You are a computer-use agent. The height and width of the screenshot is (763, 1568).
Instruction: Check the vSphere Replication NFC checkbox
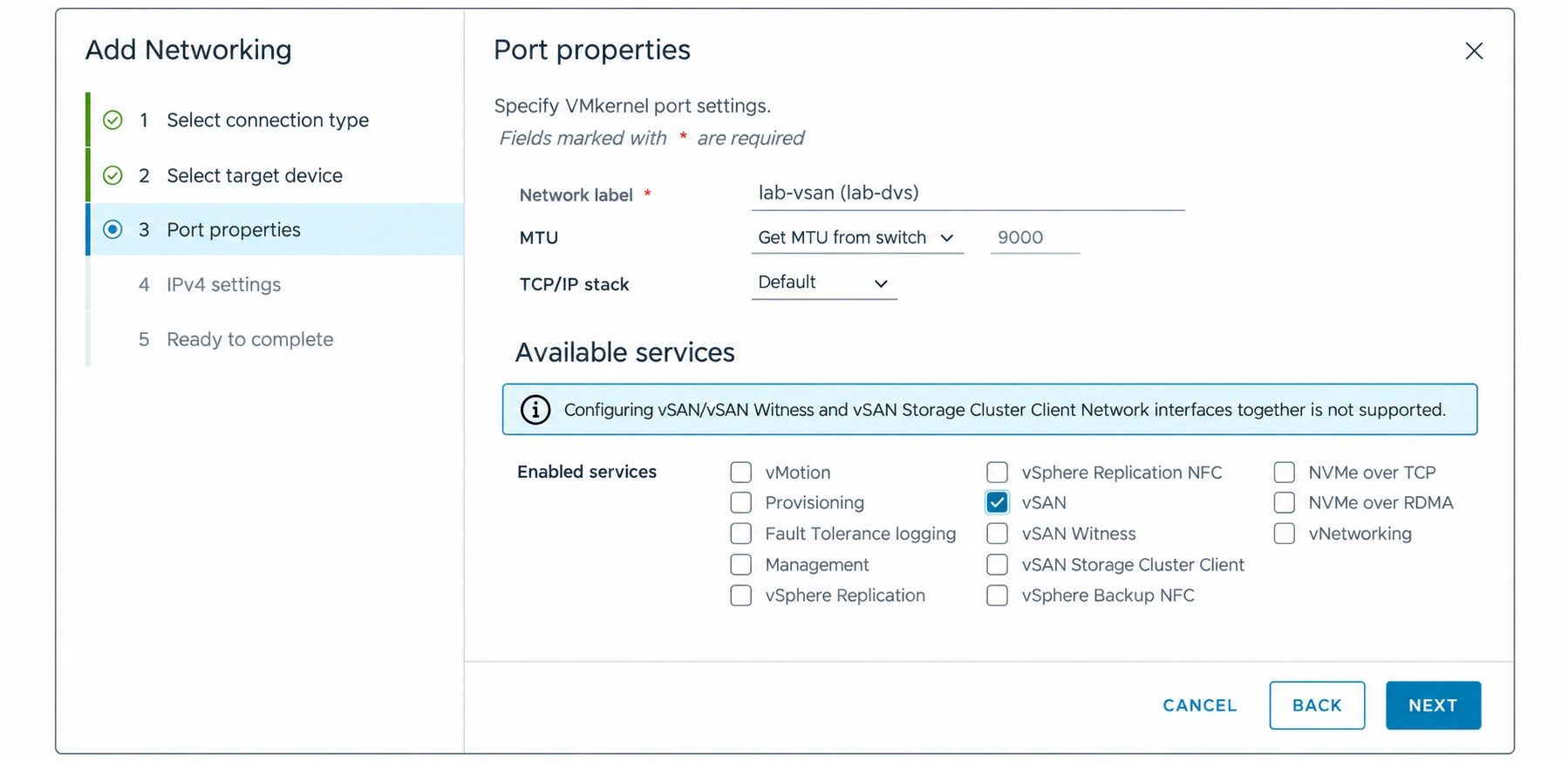pos(997,472)
